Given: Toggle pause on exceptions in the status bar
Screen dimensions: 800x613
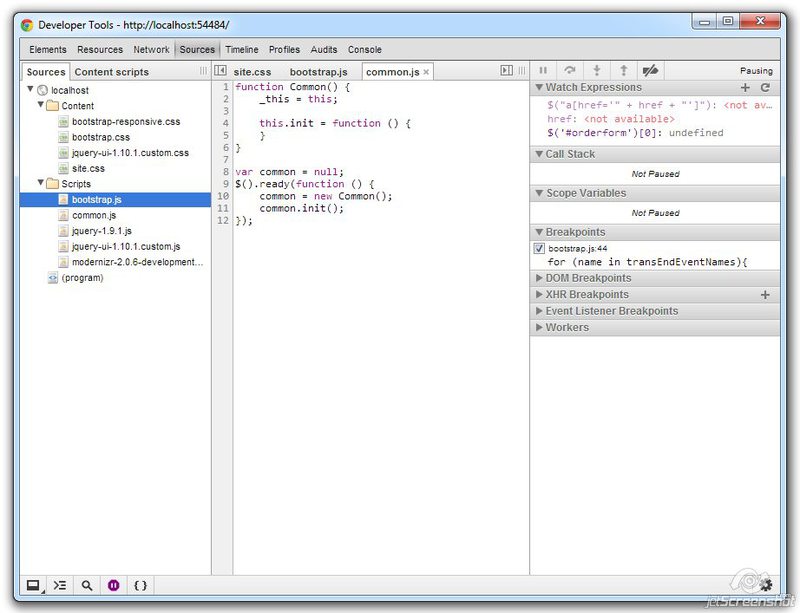Looking at the screenshot, I should point(113,585).
